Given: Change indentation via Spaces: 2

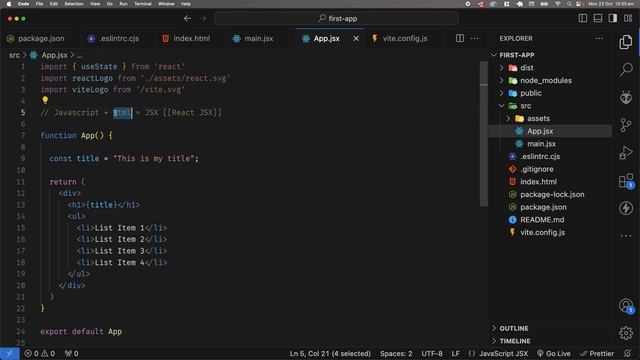Looking at the screenshot, I should 396,353.
